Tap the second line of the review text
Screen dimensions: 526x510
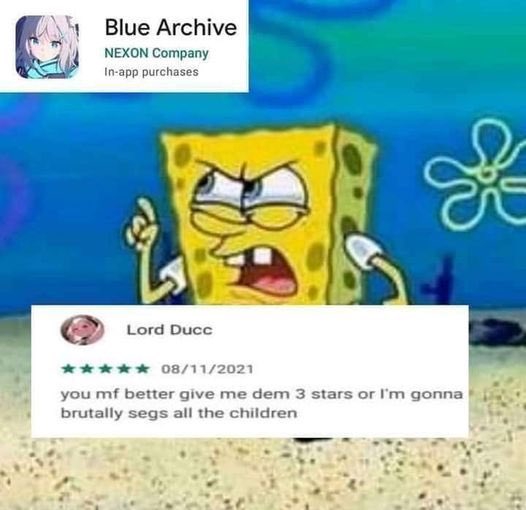point(179,413)
